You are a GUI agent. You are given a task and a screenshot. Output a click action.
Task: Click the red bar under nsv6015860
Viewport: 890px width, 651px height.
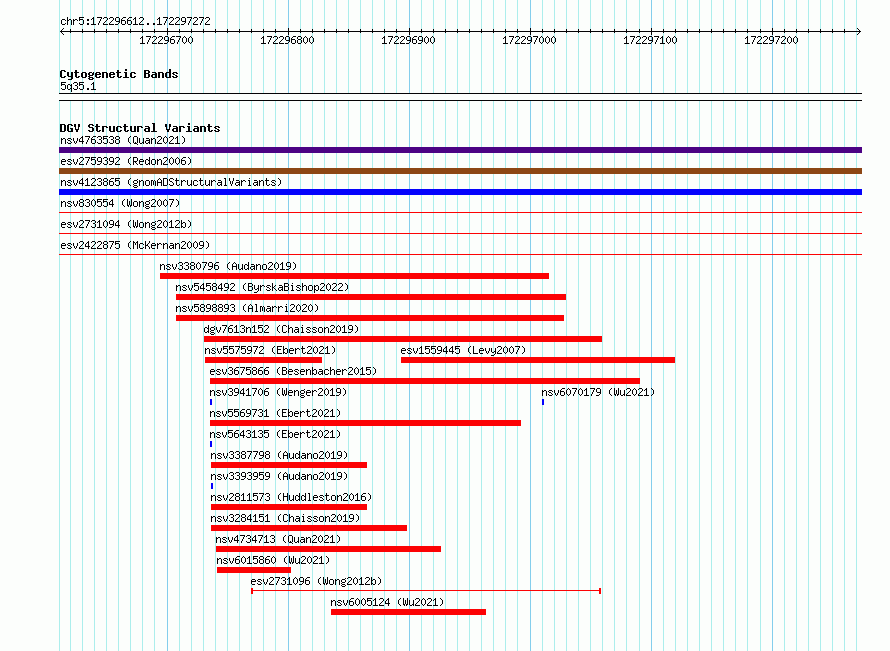[x=254, y=570]
